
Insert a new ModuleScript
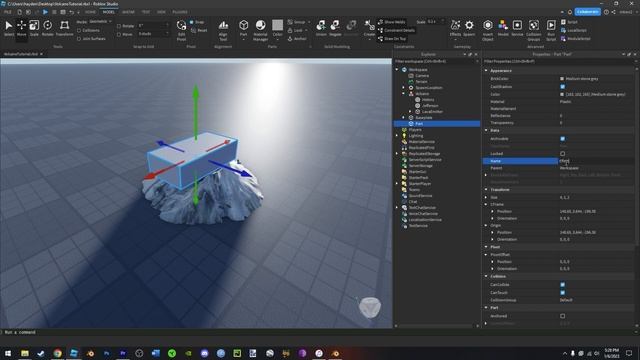[x=576, y=39]
